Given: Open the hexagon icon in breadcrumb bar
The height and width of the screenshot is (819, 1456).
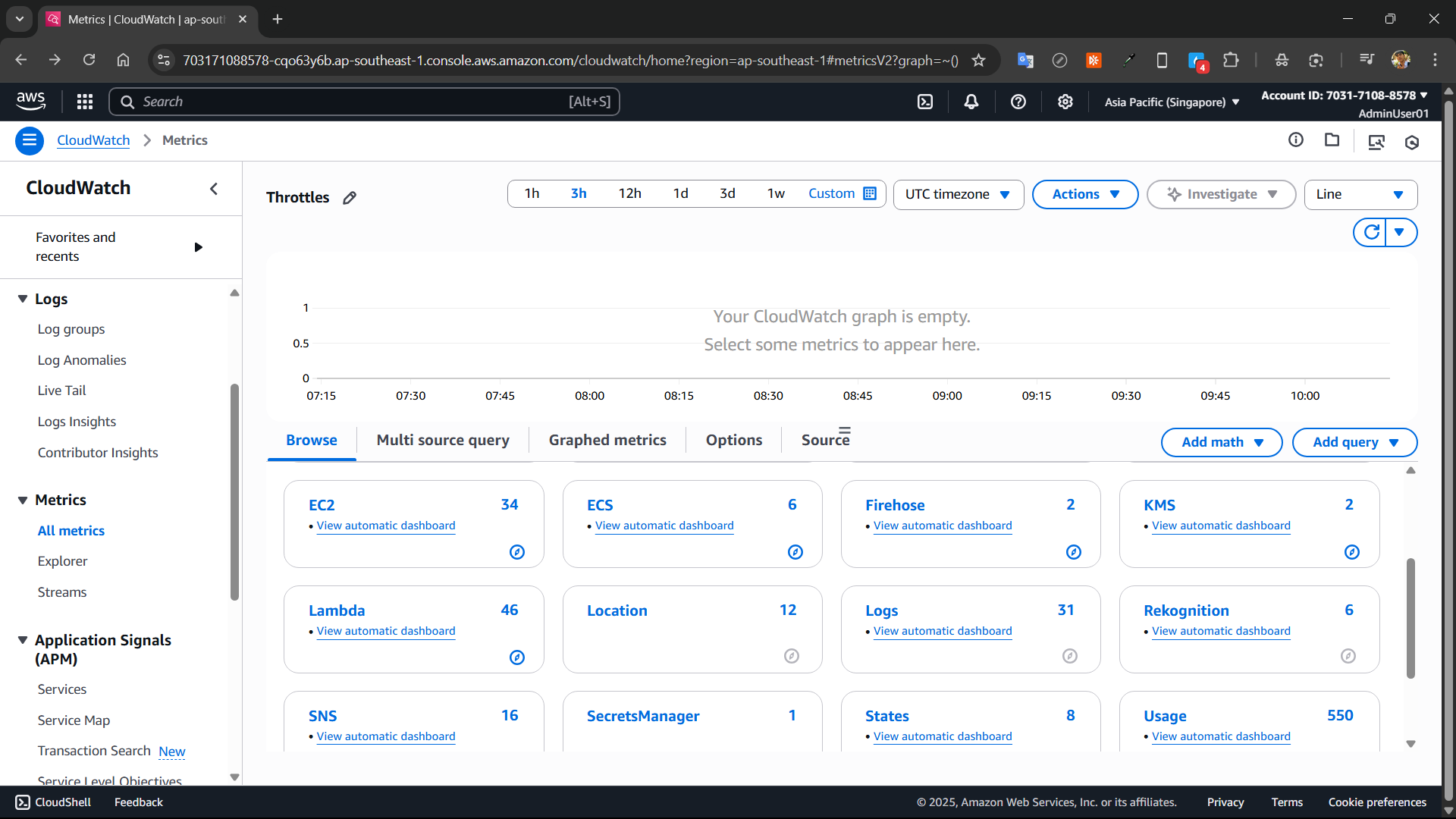Looking at the screenshot, I should coord(1412,142).
